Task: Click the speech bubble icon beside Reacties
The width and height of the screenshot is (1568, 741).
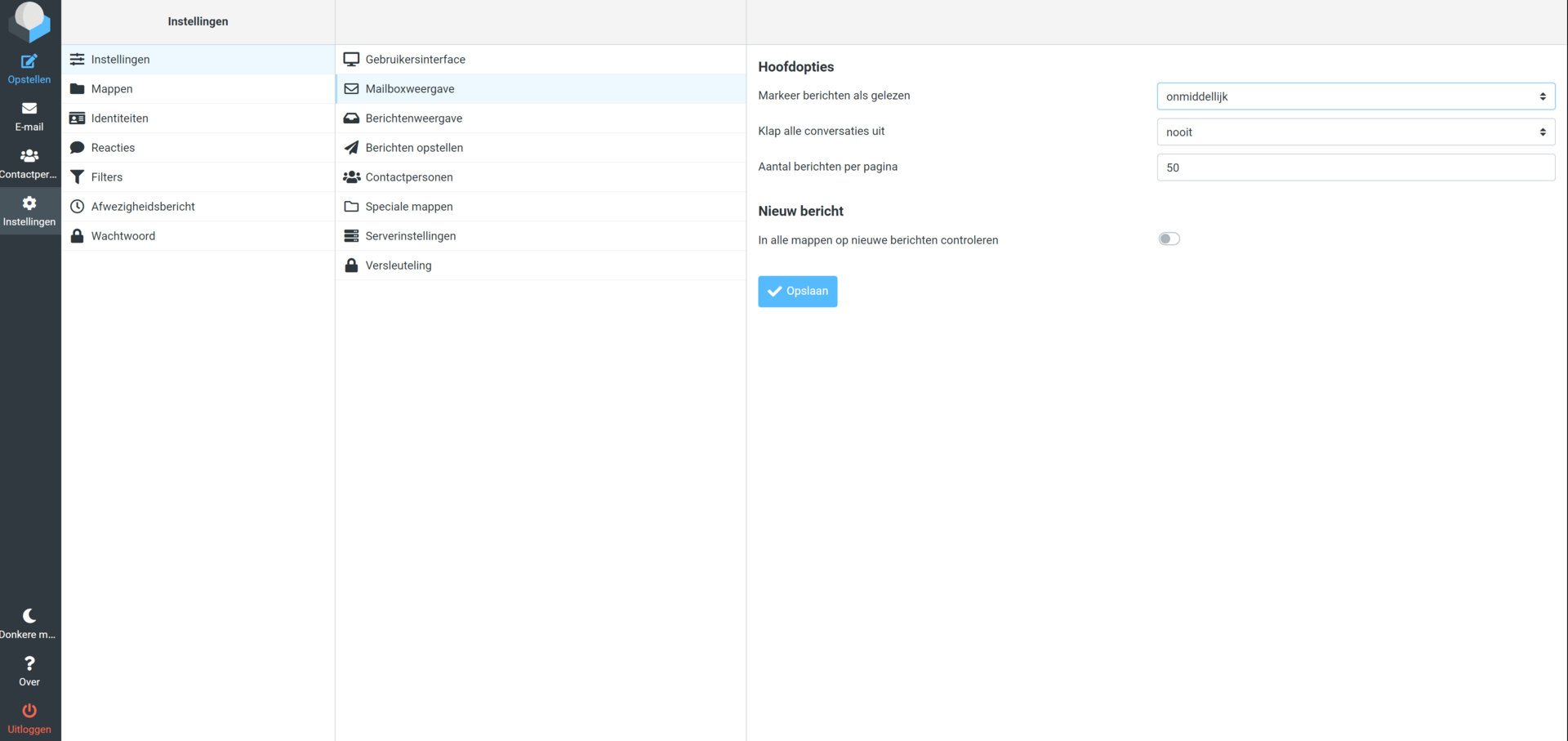Action: (78, 148)
